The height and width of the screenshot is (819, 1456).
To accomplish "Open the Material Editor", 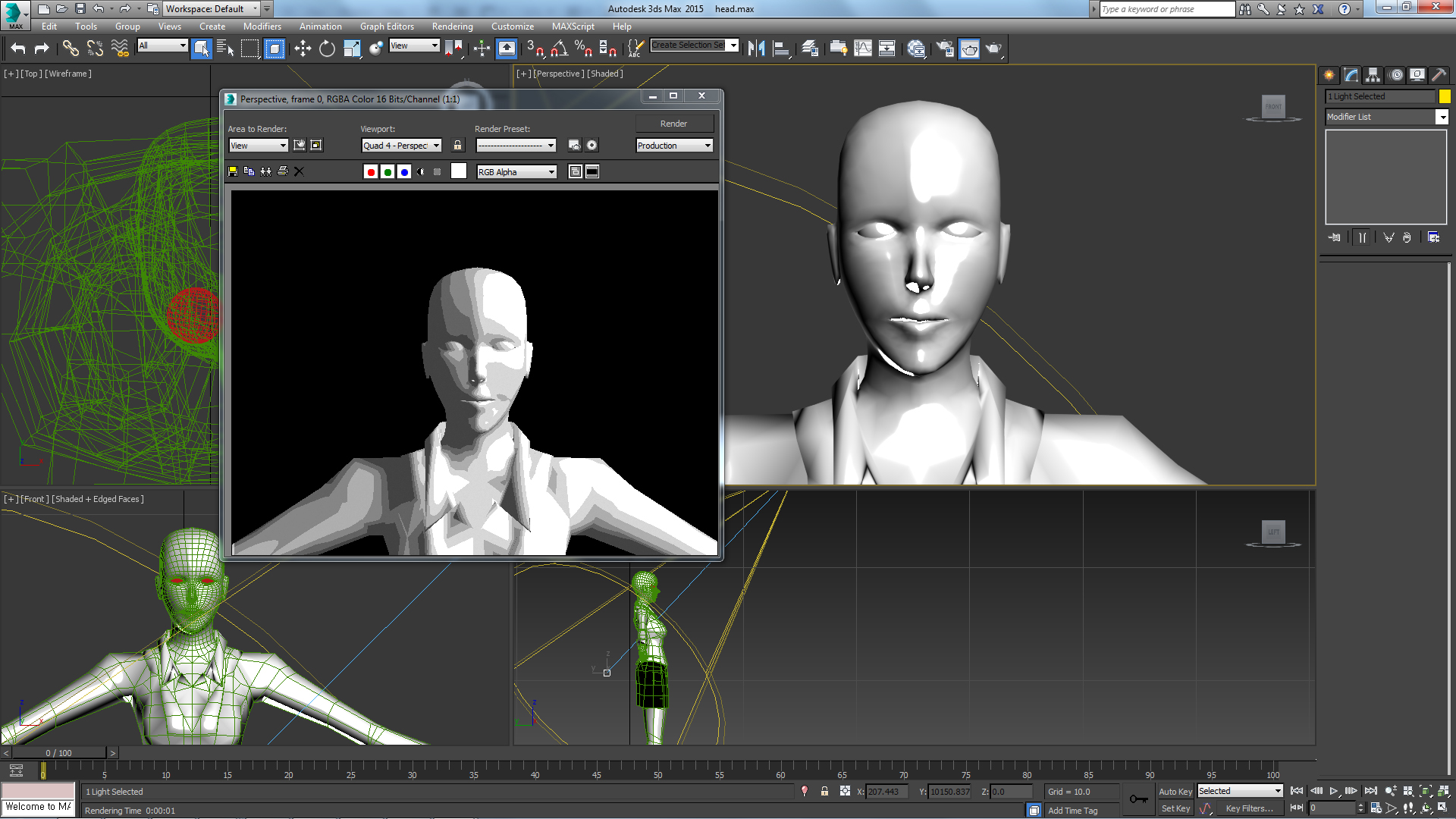I will pos(916,49).
